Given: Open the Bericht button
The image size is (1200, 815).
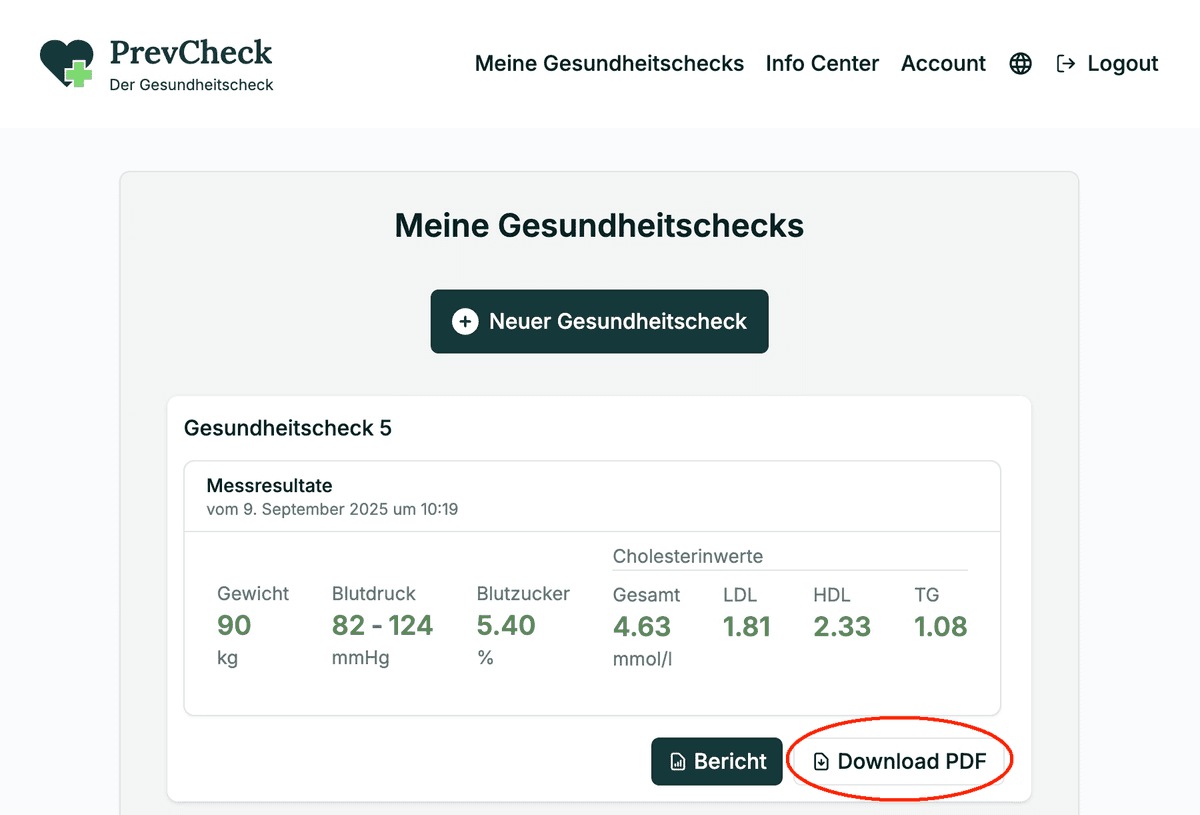Looking at the screenshot, I should coord(716,761).
